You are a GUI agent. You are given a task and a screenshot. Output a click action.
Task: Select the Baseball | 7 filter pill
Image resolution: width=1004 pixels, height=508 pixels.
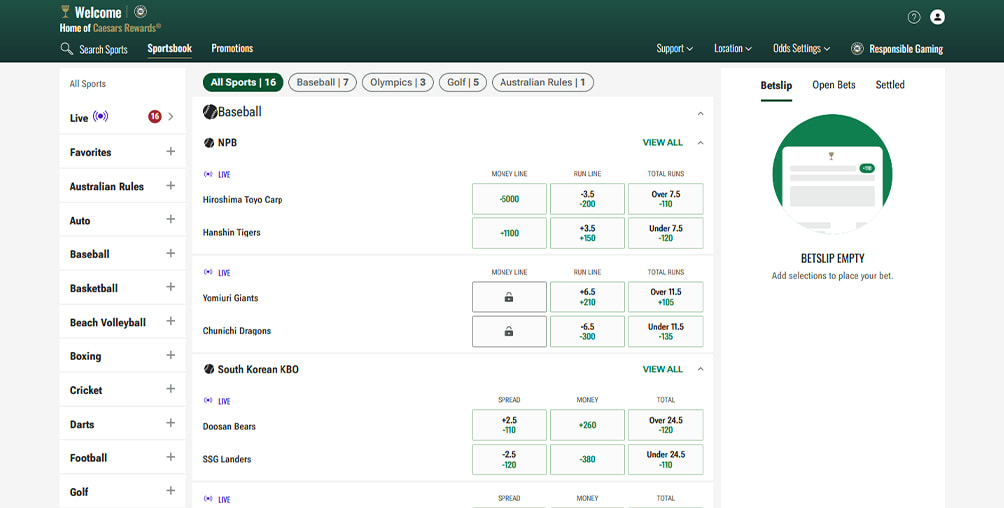pyautogui.click(x=322, y=83)
